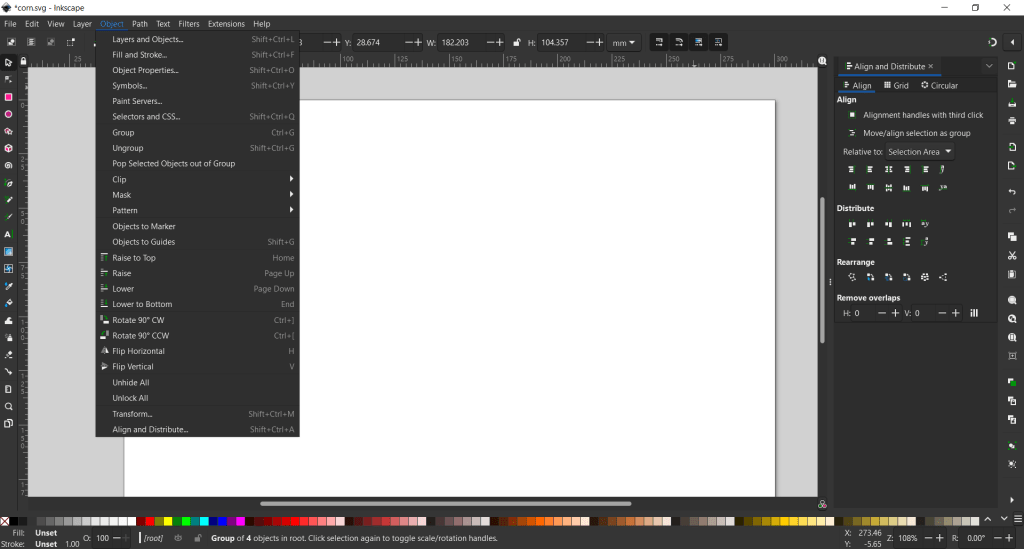
Task: Switch to the Circular tab
Action: [939, 86]
